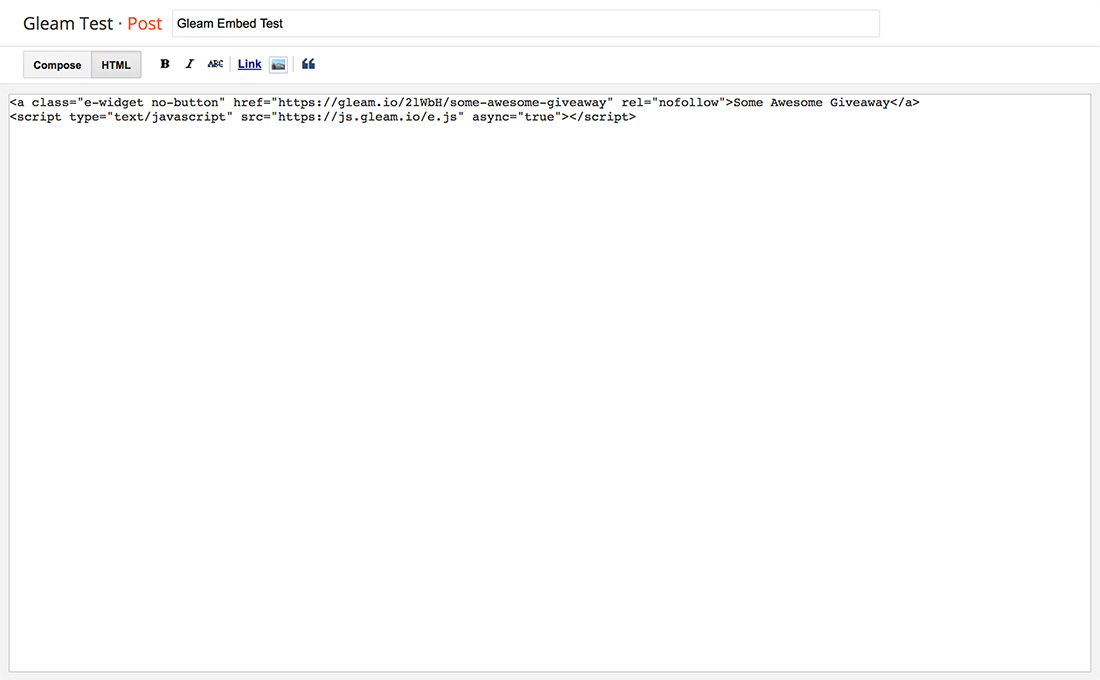
Task: Open the Link insertion dialog
Action: [249, 64]
